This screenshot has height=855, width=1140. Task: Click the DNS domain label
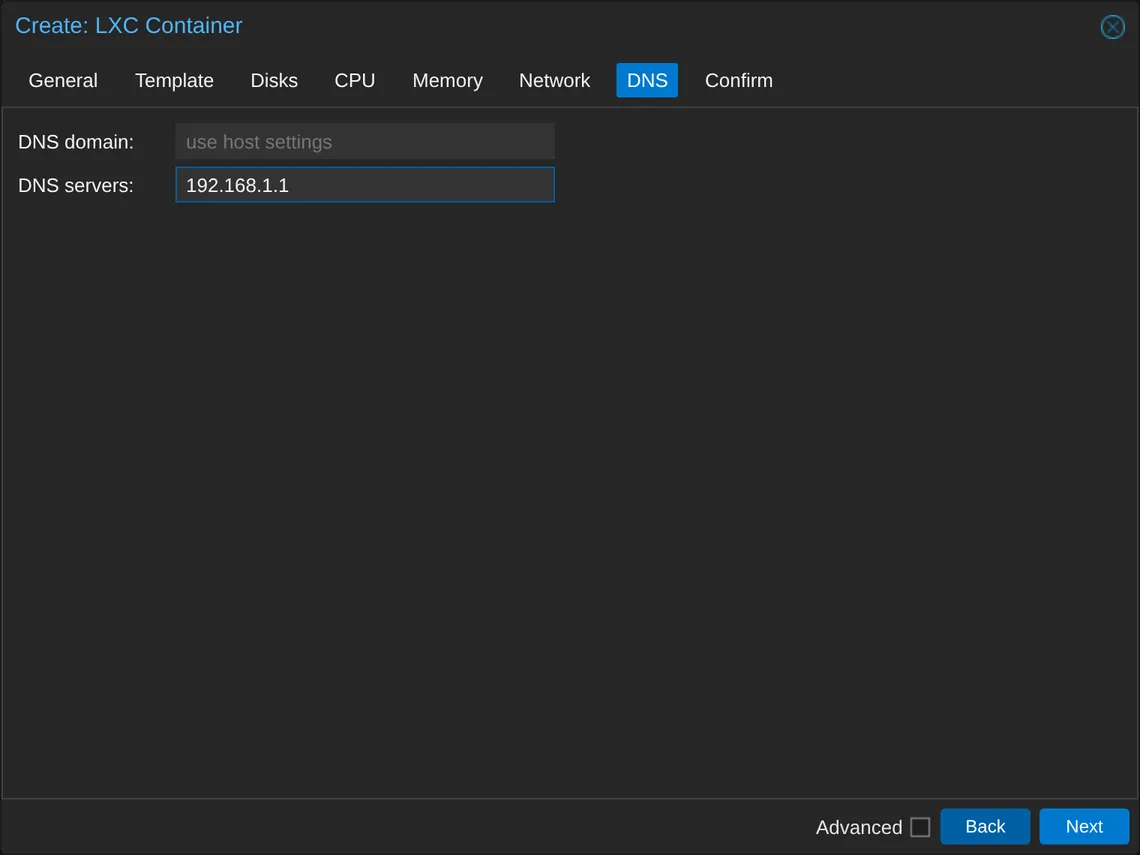(76, 142)
